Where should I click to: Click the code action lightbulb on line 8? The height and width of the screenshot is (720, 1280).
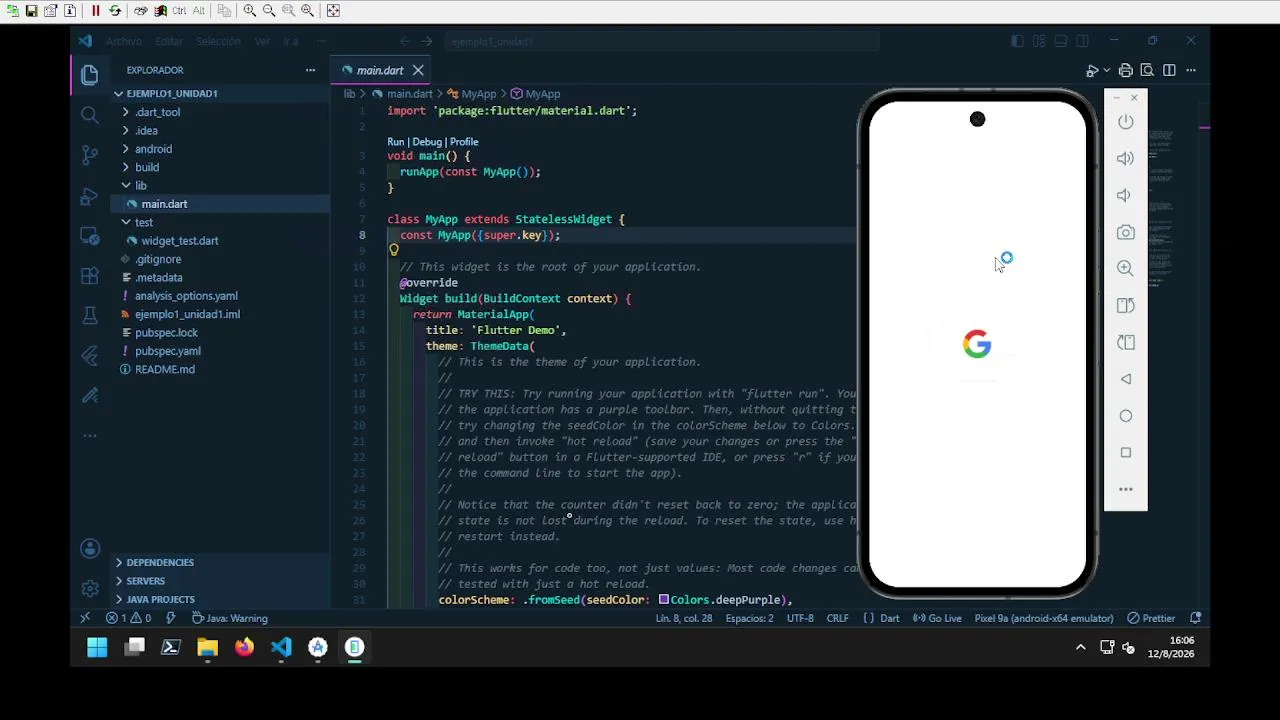click(393, 250)
